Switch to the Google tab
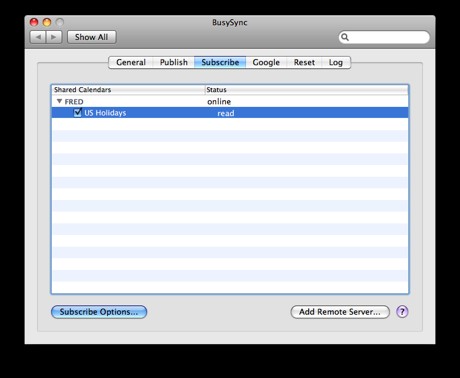Screen dimensions: 460x378 click(266, 62)
